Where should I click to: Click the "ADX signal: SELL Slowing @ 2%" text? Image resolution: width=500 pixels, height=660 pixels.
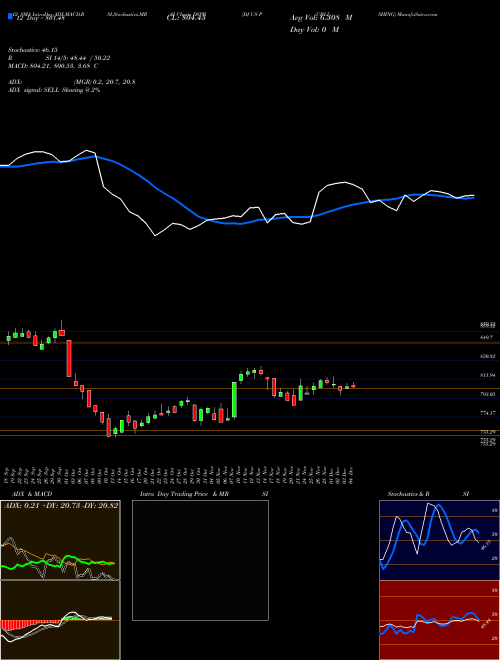click(54, 90)
